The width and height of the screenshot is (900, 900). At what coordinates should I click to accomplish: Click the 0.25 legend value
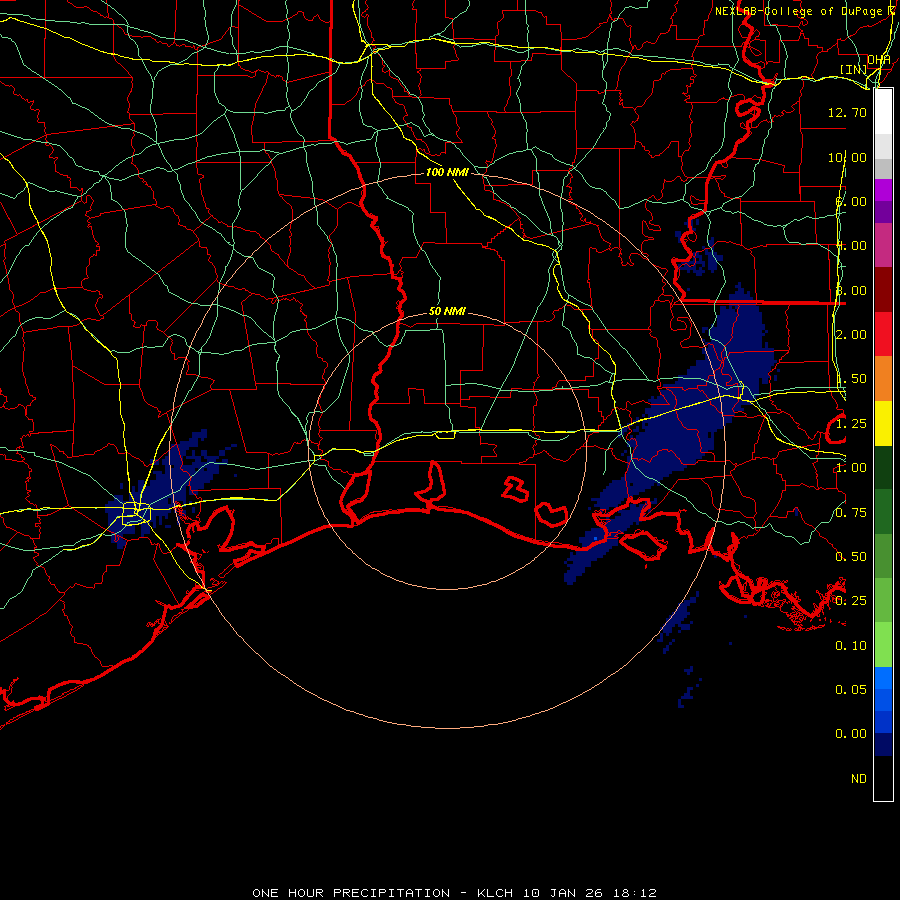(x=851, y=601)
